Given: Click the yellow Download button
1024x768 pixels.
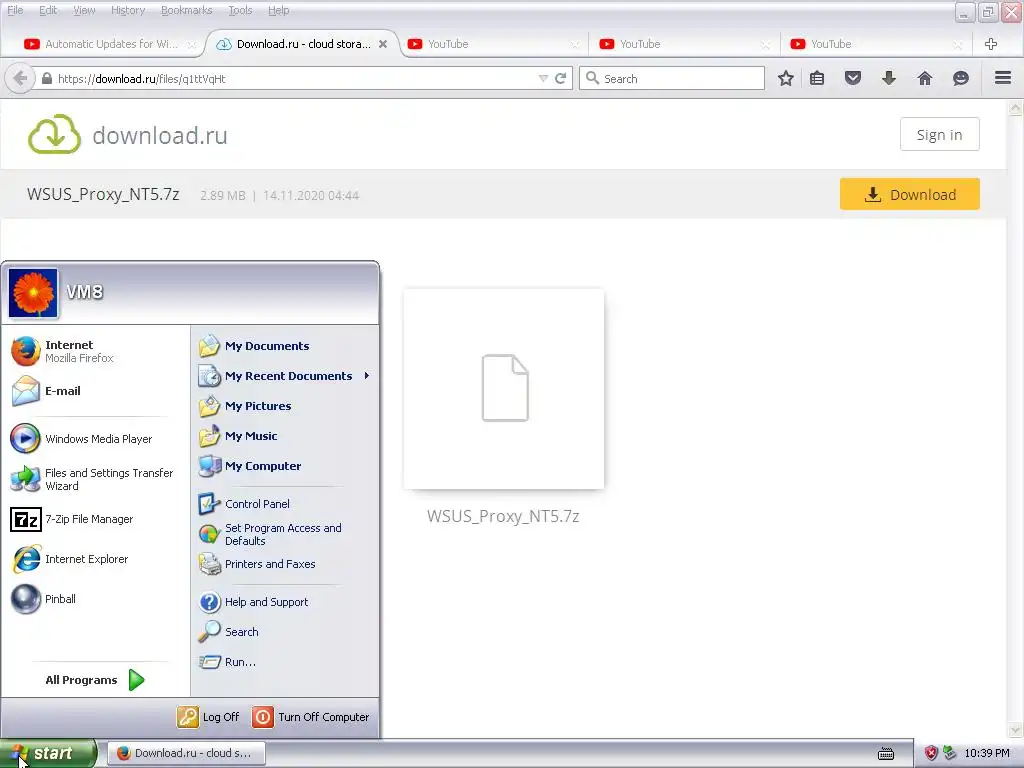Looking at the screenshot, I should pyautogui.click(x=910, y=194).
